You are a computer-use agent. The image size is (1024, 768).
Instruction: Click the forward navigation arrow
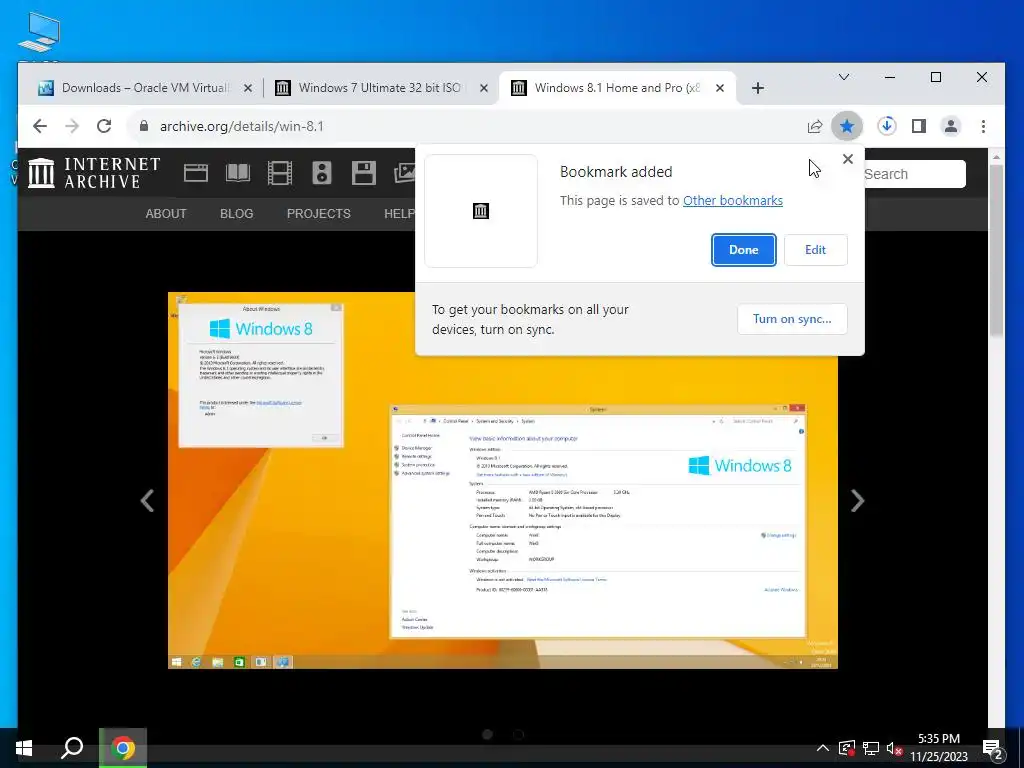72,126
